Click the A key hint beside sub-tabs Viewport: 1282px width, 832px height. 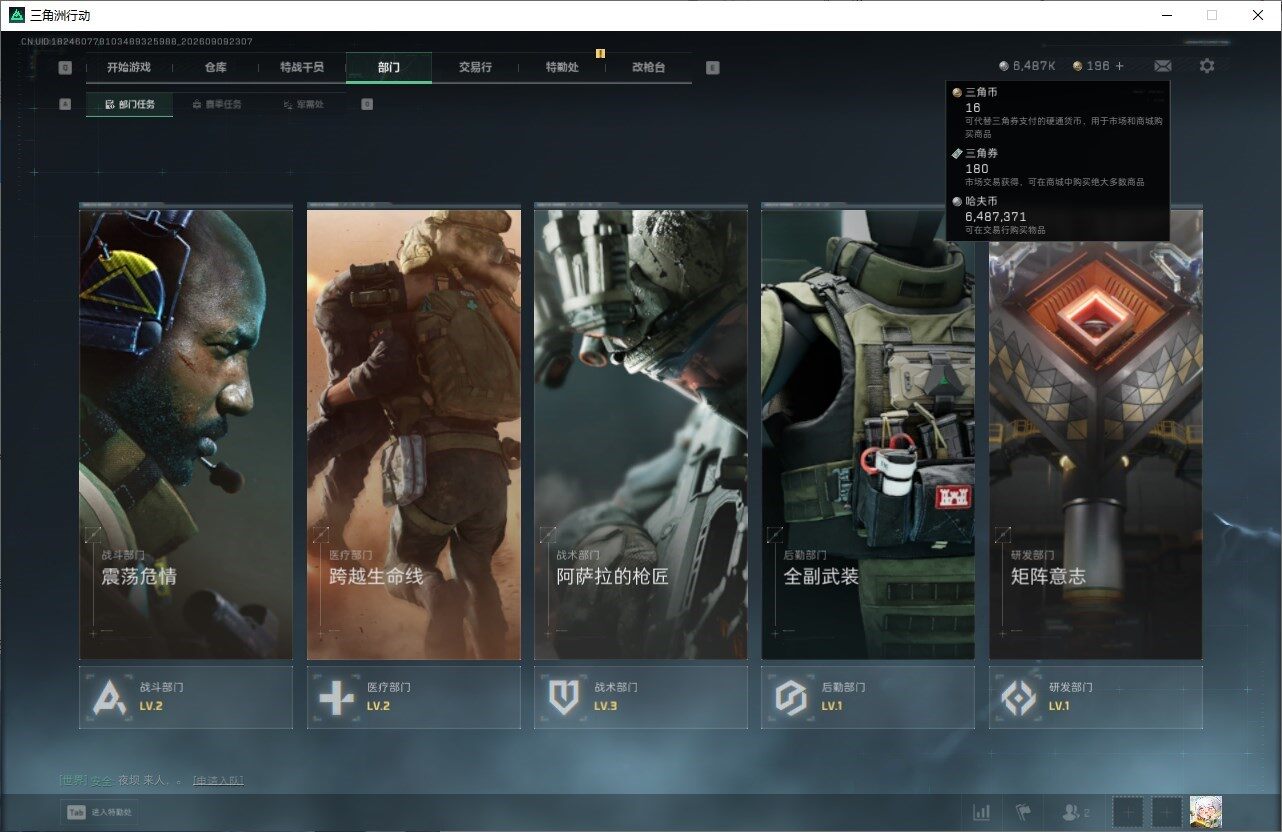tap(65, 104)
